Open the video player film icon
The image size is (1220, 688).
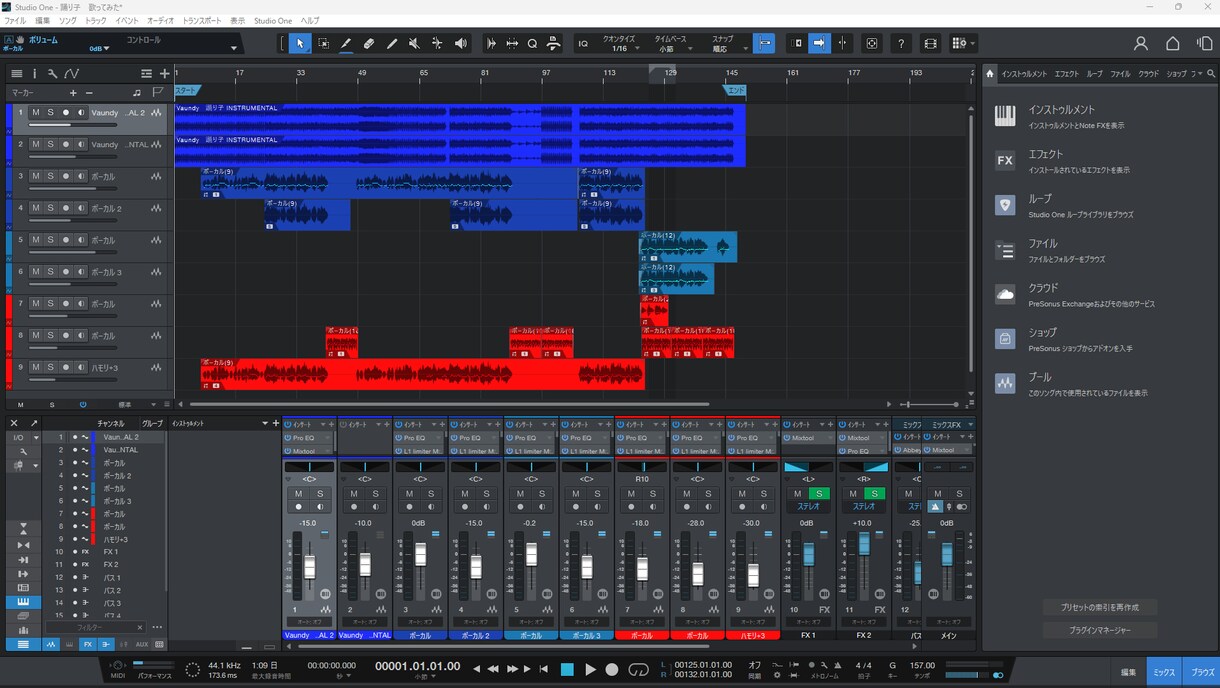pos(931,43)
